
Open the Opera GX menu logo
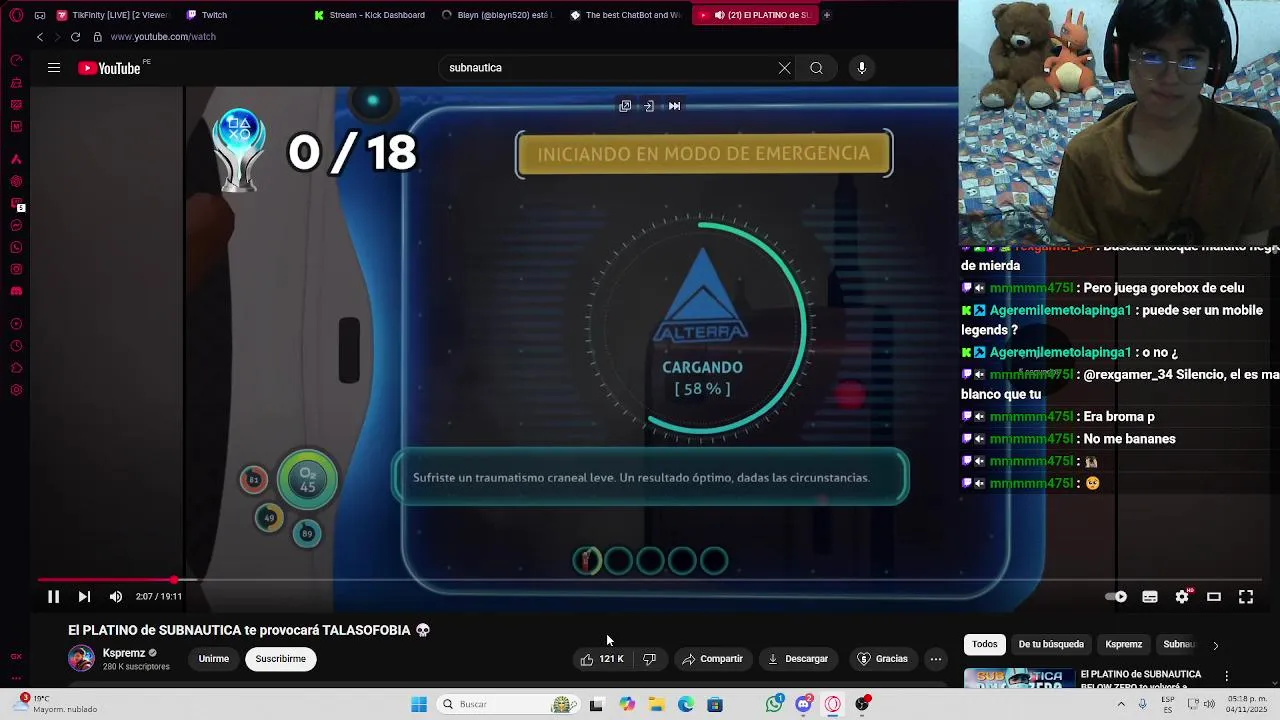coord(16,15)
